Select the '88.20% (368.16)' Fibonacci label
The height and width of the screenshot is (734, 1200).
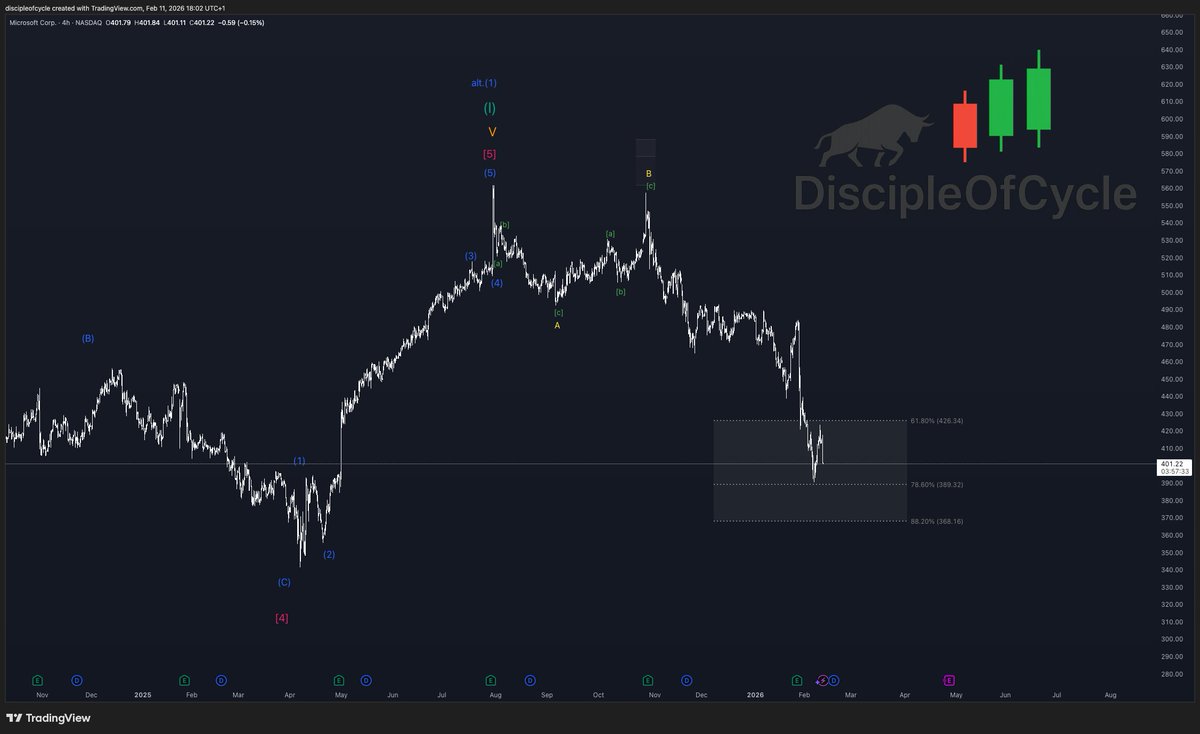(x=937, y=521)
